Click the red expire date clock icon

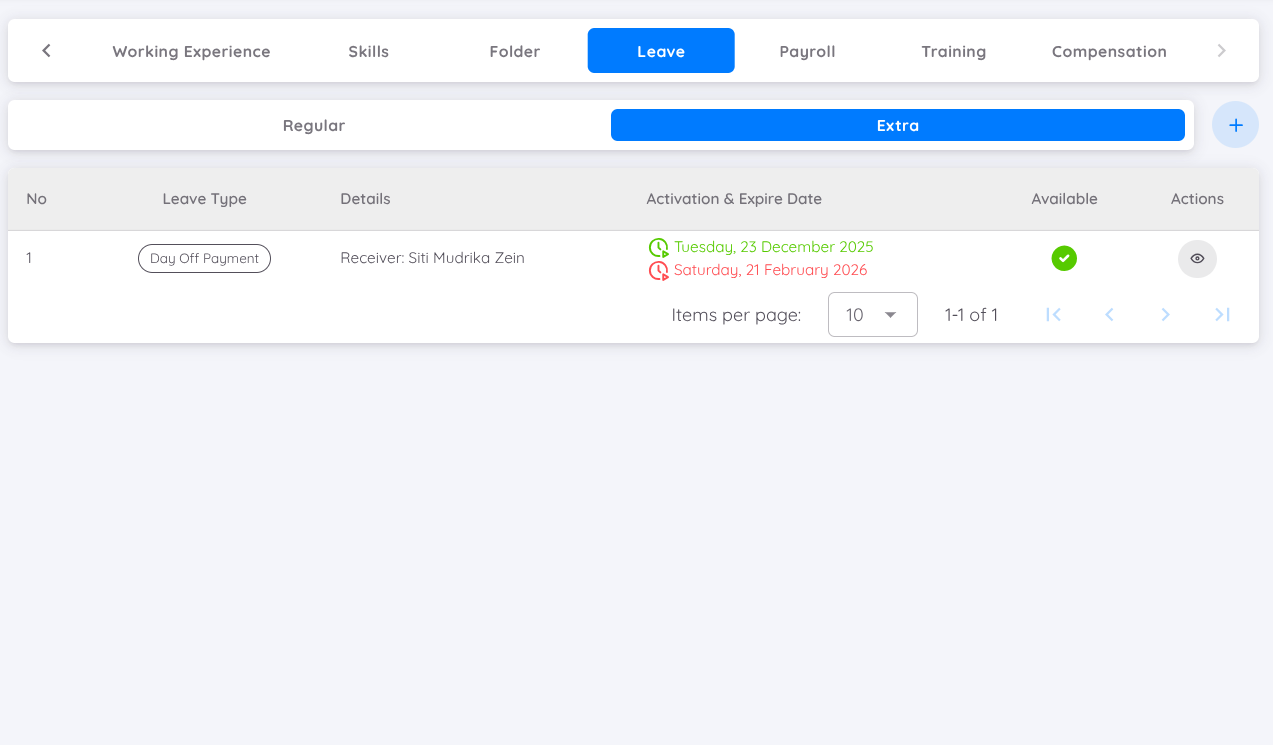[x=657, y=270]
